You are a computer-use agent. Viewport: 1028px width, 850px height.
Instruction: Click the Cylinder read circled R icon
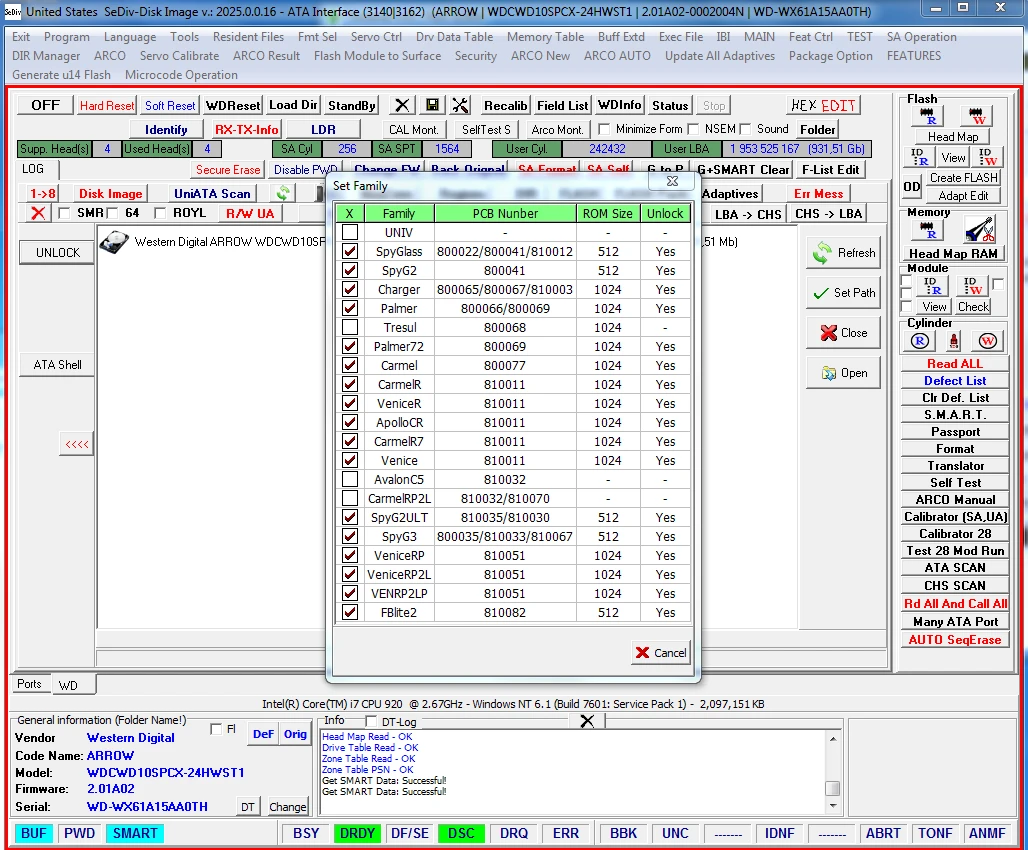[x=920, y=341]
